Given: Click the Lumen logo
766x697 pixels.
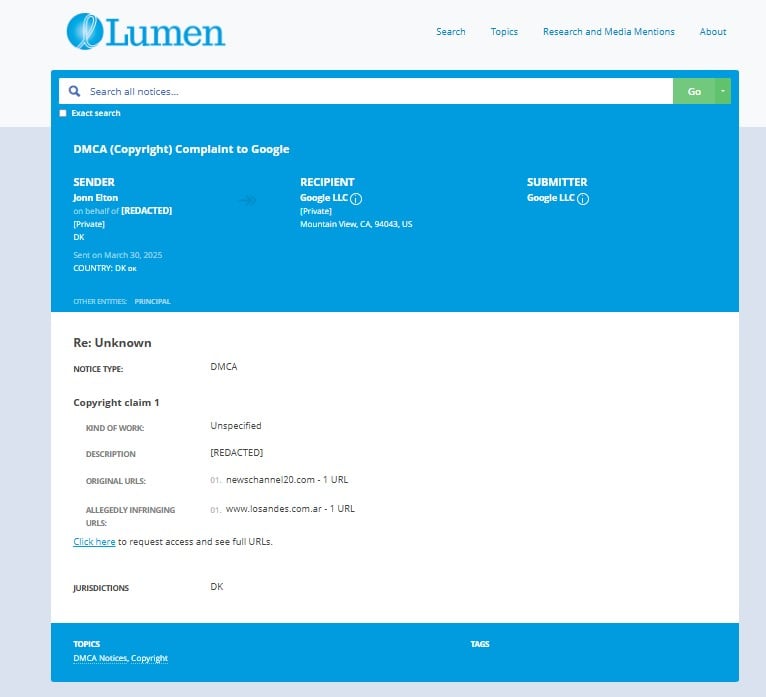Looking at the screenshot, I should [x=146, y=31].
